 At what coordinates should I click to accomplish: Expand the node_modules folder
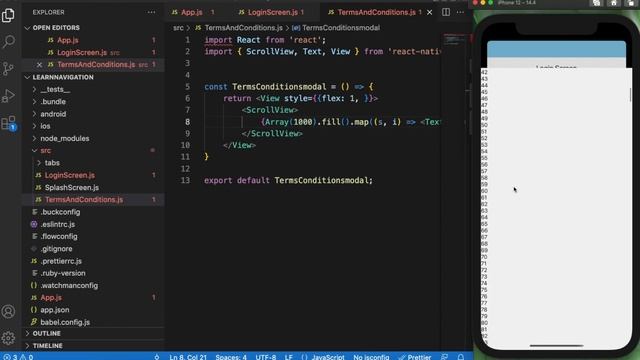tap(64, 138)
